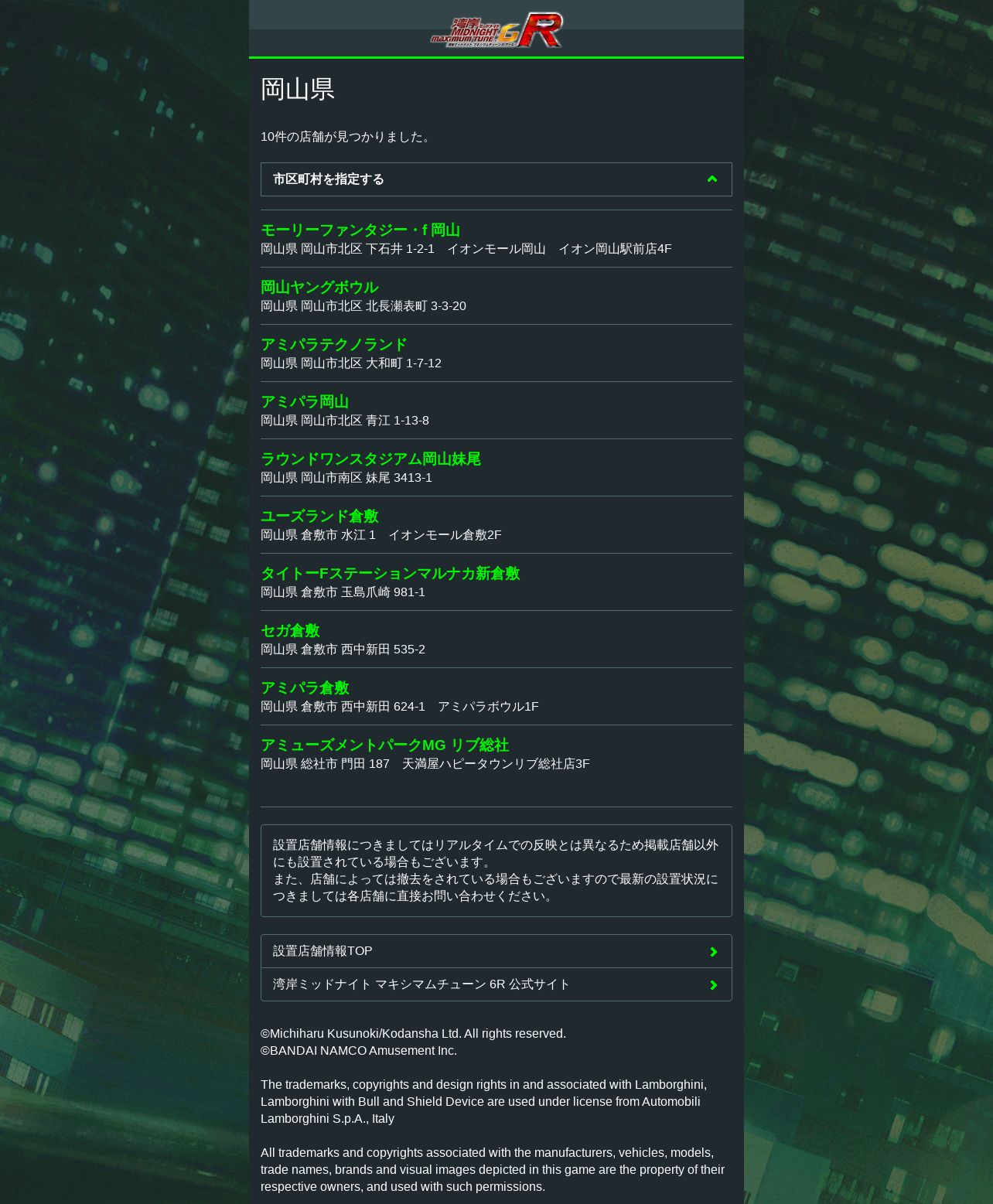The width and height of the screenshot is (993, 1204).
Task: Click the Wangan Midnight Maximum Tune 6R logo
Action: (496, 30)
